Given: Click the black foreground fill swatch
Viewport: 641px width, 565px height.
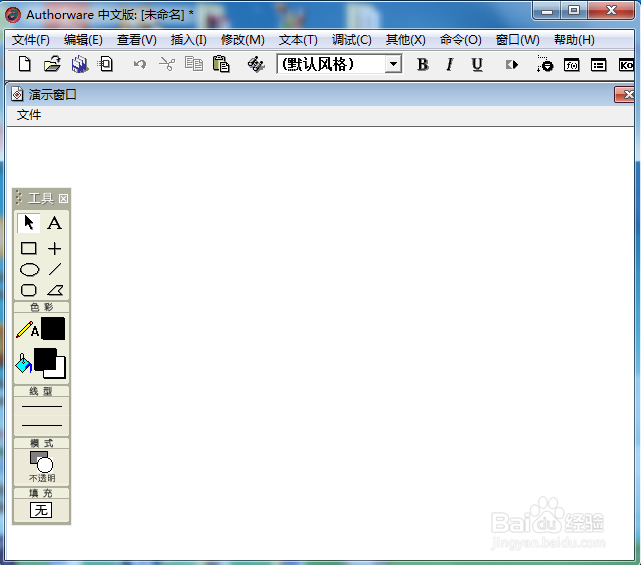Looking at the screenshot, I should [x=44, y=359].
